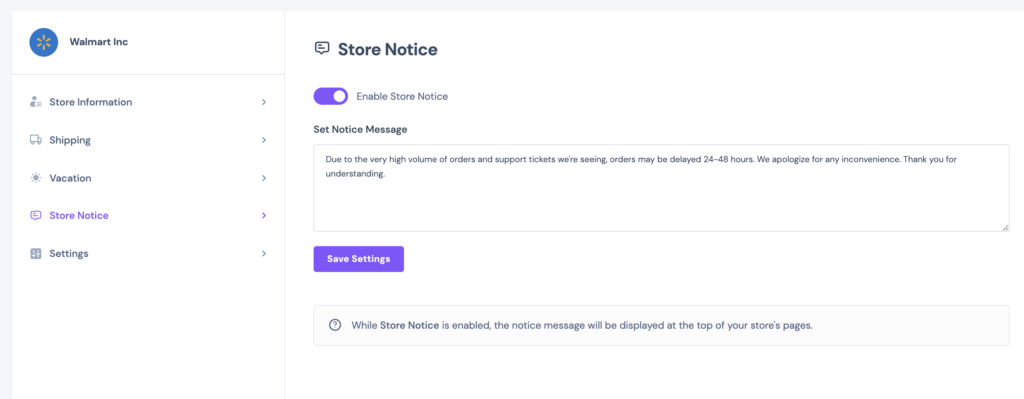Open the Shipping menu item
The height and width of the screenshot is (399, 1024).
(148, 140)
